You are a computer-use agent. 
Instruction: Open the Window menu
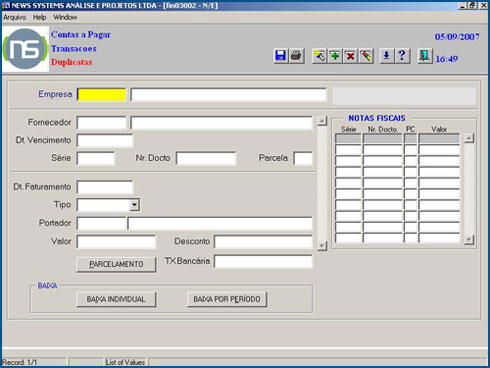(65, 17)
